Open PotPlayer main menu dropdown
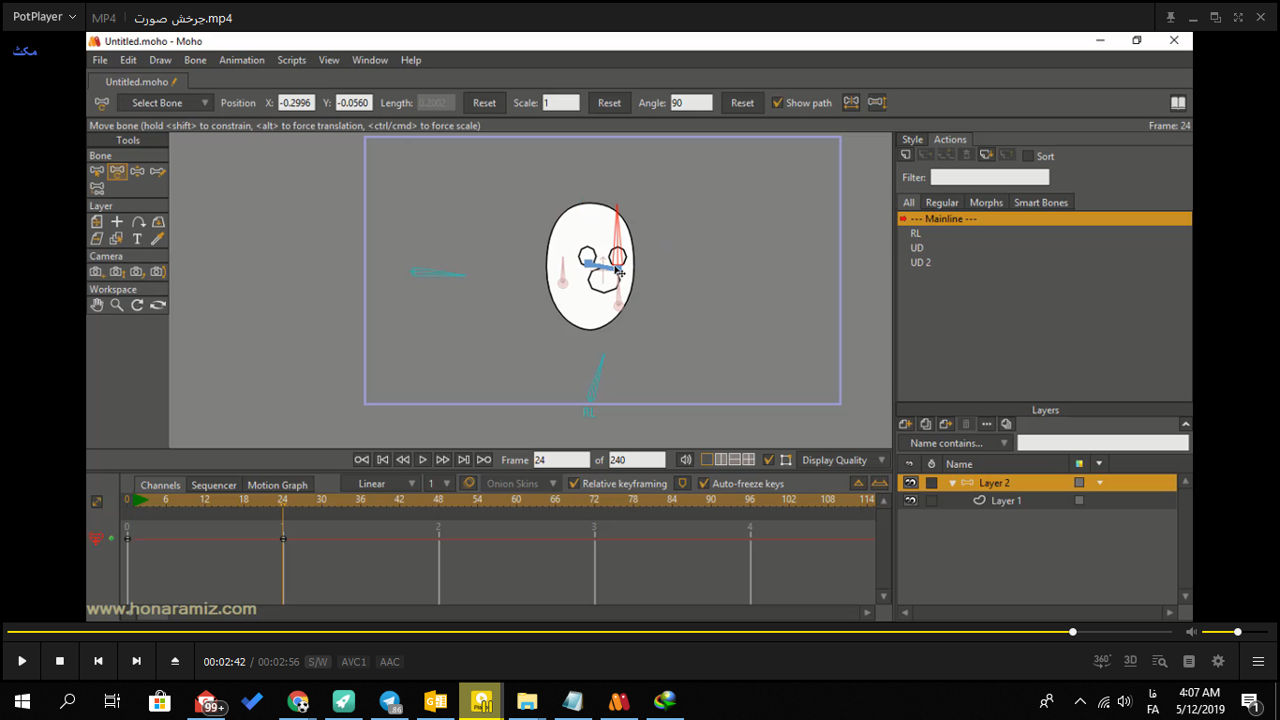Viewport: 1280px width, 720px height. [x=44, y=17]
